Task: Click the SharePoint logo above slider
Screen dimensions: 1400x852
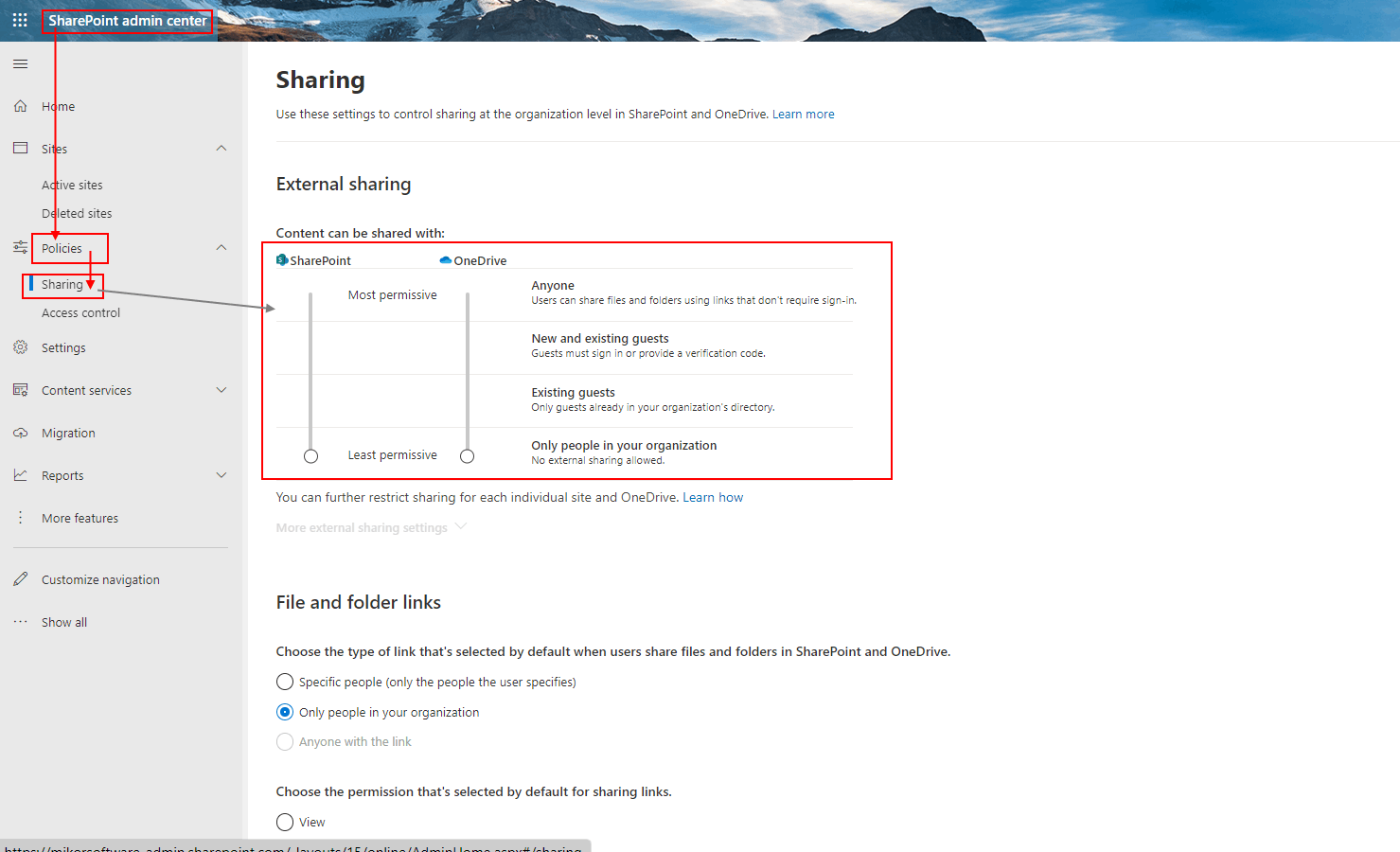Action: 282,260
